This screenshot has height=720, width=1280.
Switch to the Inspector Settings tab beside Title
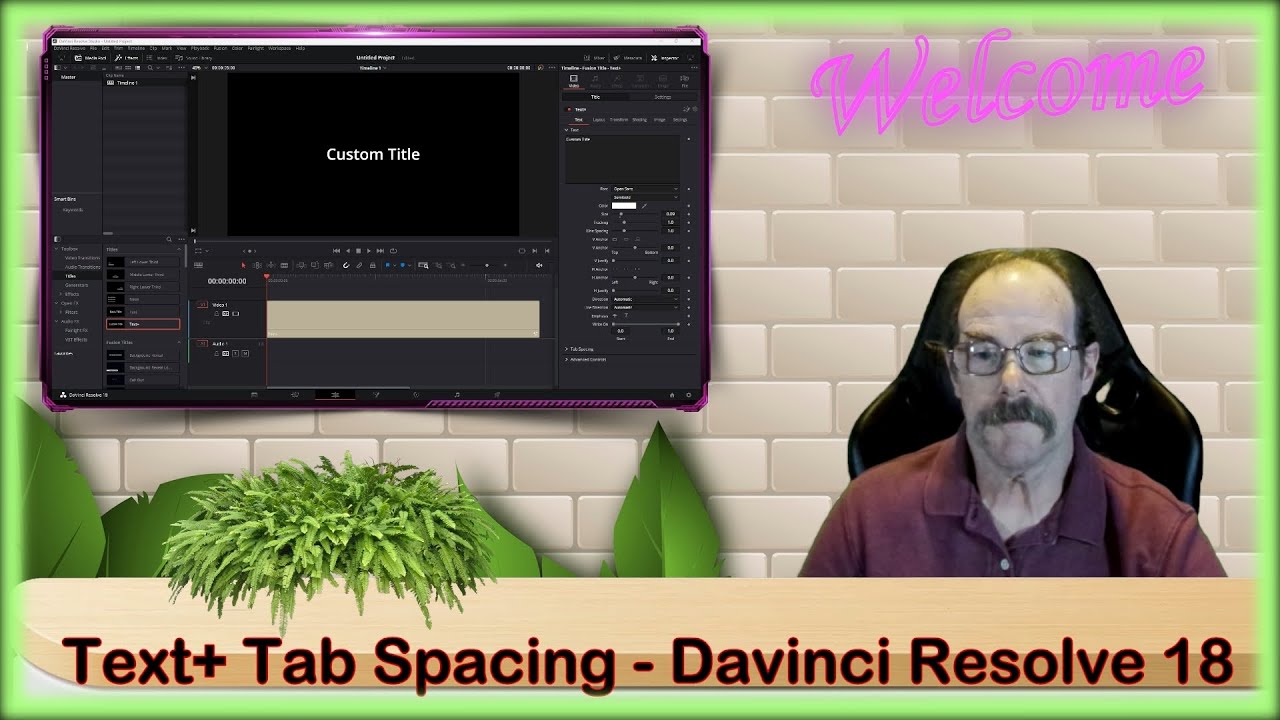(663, 97)
